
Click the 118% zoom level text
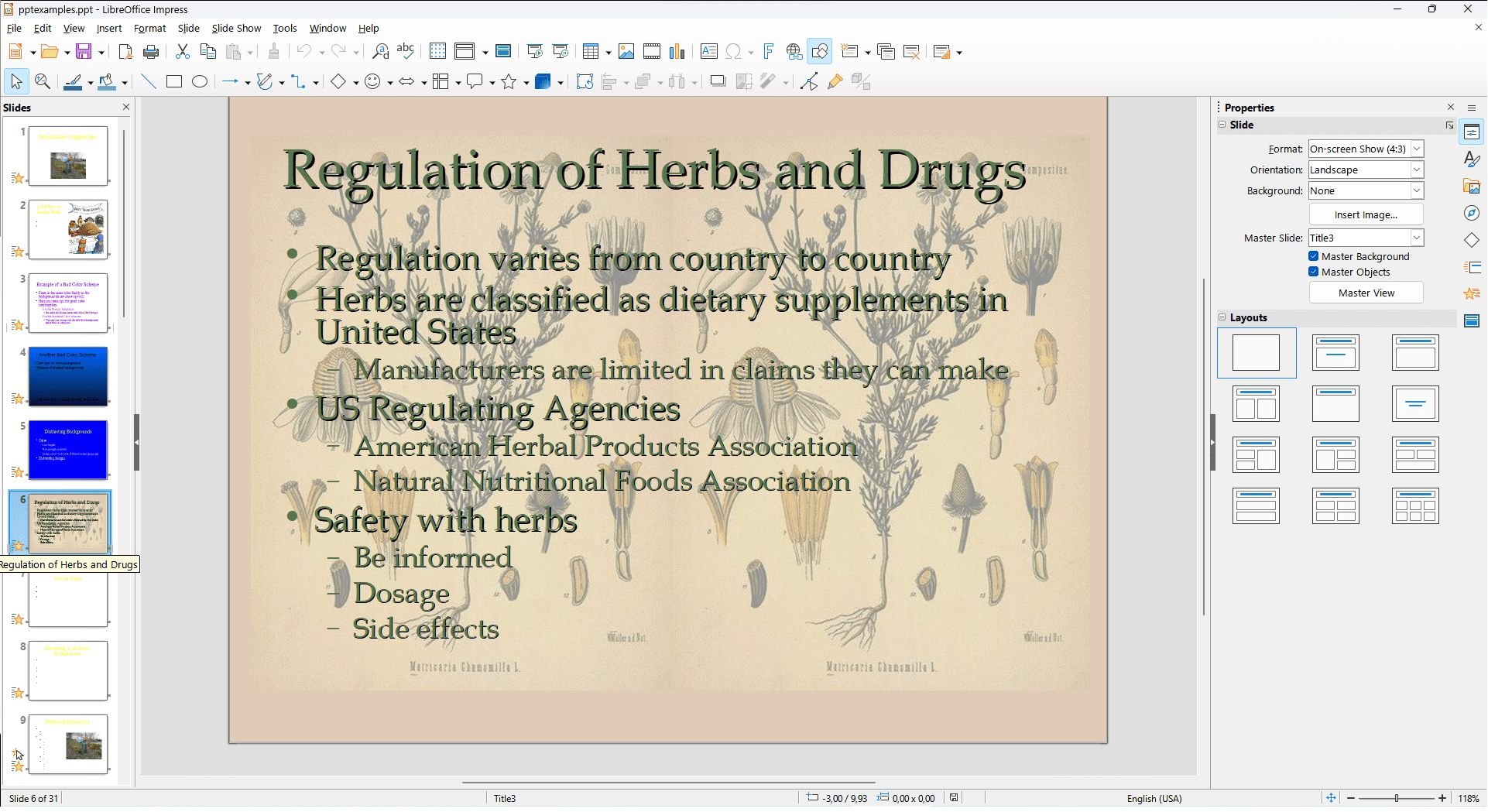(x=1469, y=798)
